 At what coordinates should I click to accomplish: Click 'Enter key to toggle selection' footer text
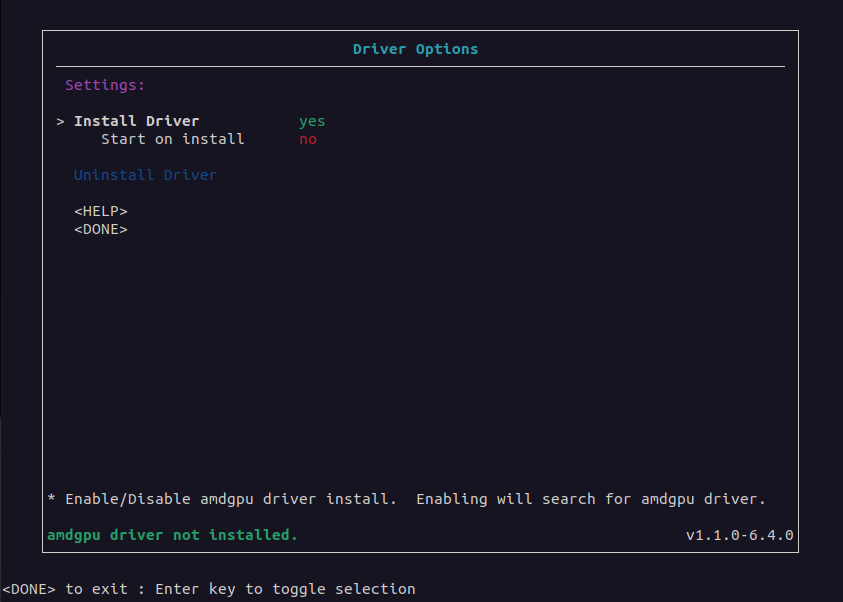point(285,589)
